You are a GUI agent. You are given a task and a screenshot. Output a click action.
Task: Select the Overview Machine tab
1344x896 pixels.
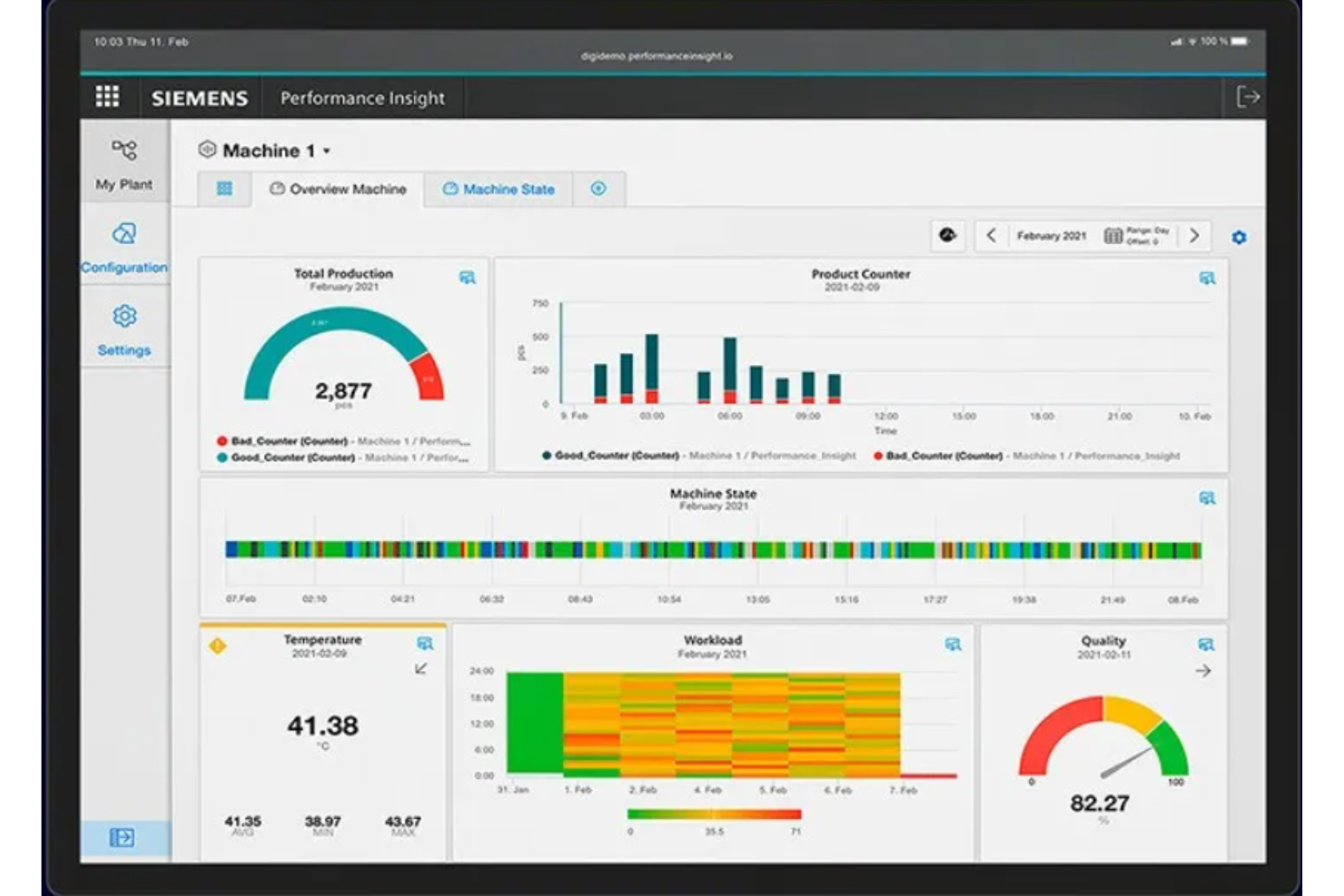(340, 190)
